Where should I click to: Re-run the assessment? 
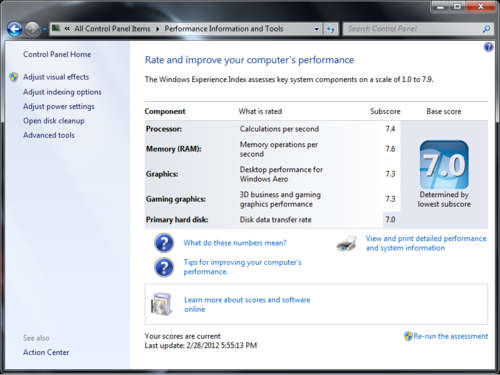pyautogui.click(x=450, y=336)
